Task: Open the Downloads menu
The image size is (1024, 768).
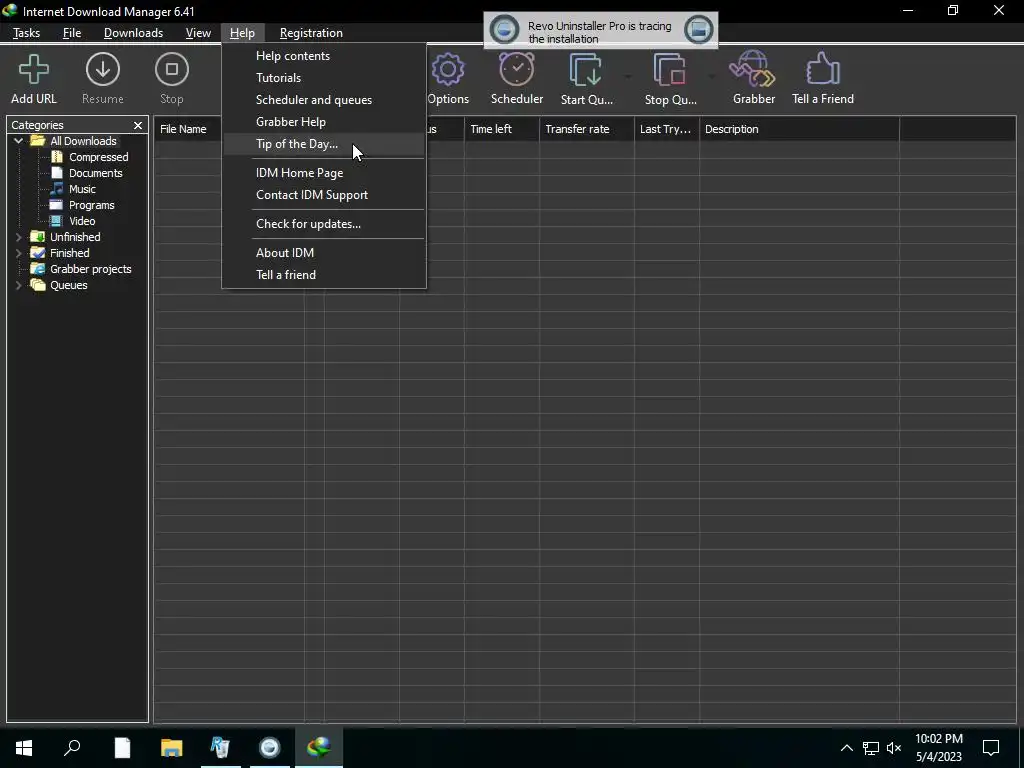Action: pyautogui.click(x=133, y=33)
